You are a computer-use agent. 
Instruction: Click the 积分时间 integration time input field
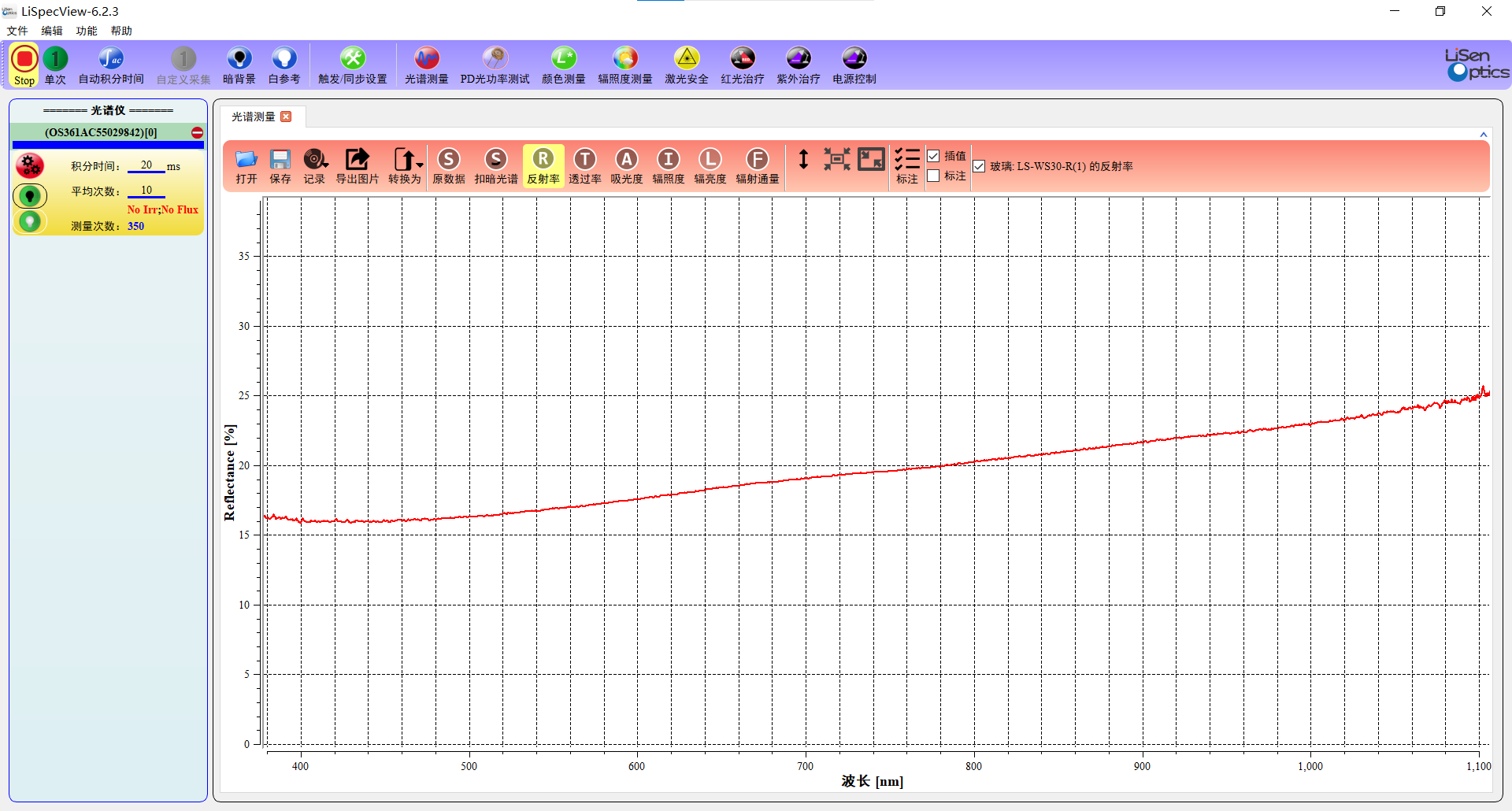pos(146,165)
